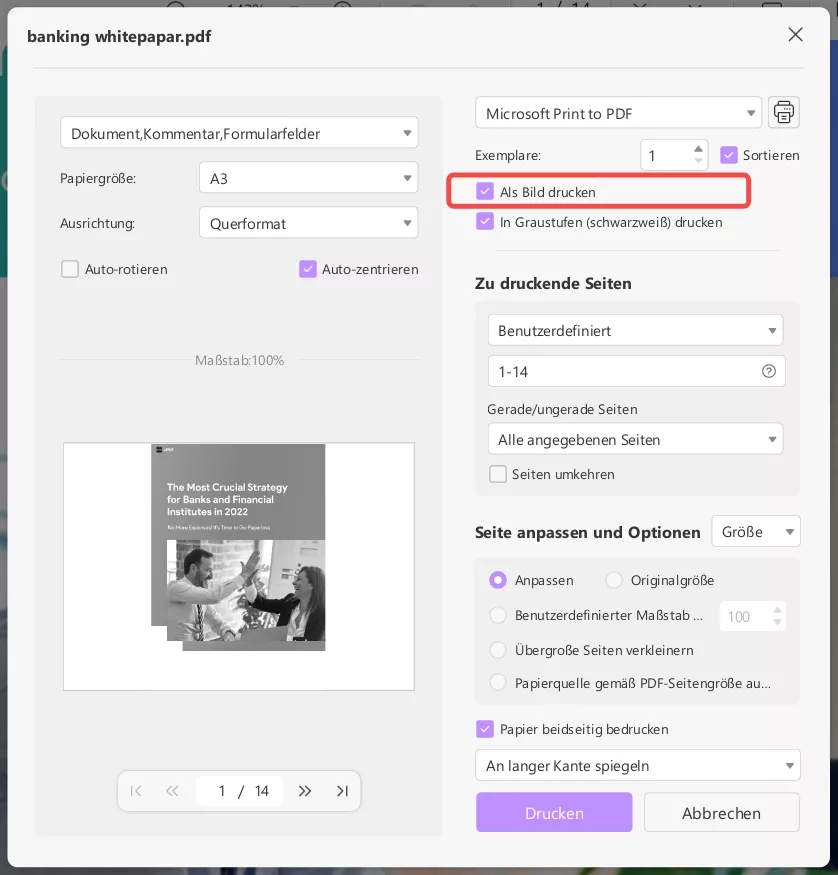Click the page preview thumbnail
838x875 pixels.
[x=238, y=566]
